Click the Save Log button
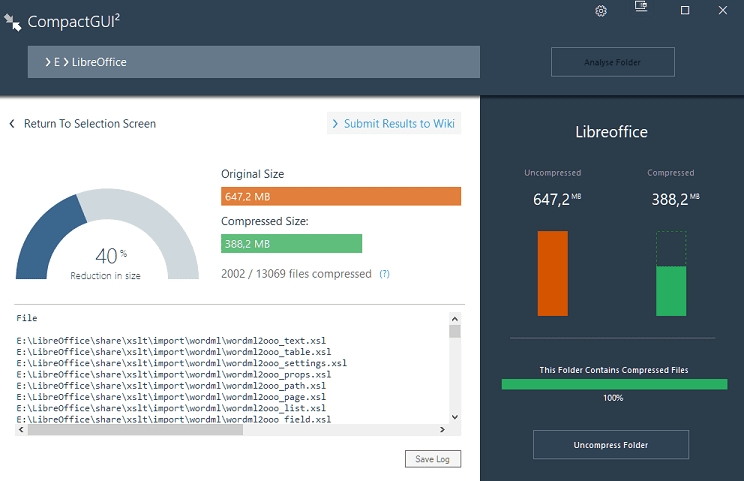The width and height of the screenshot is (744, 481). [x=433, y=459]
